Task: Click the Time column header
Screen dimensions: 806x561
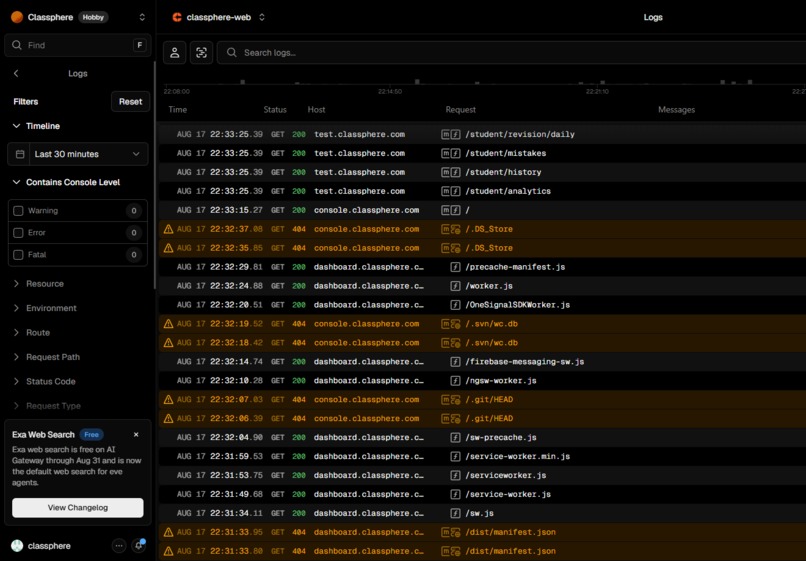Action: (178, 110)
